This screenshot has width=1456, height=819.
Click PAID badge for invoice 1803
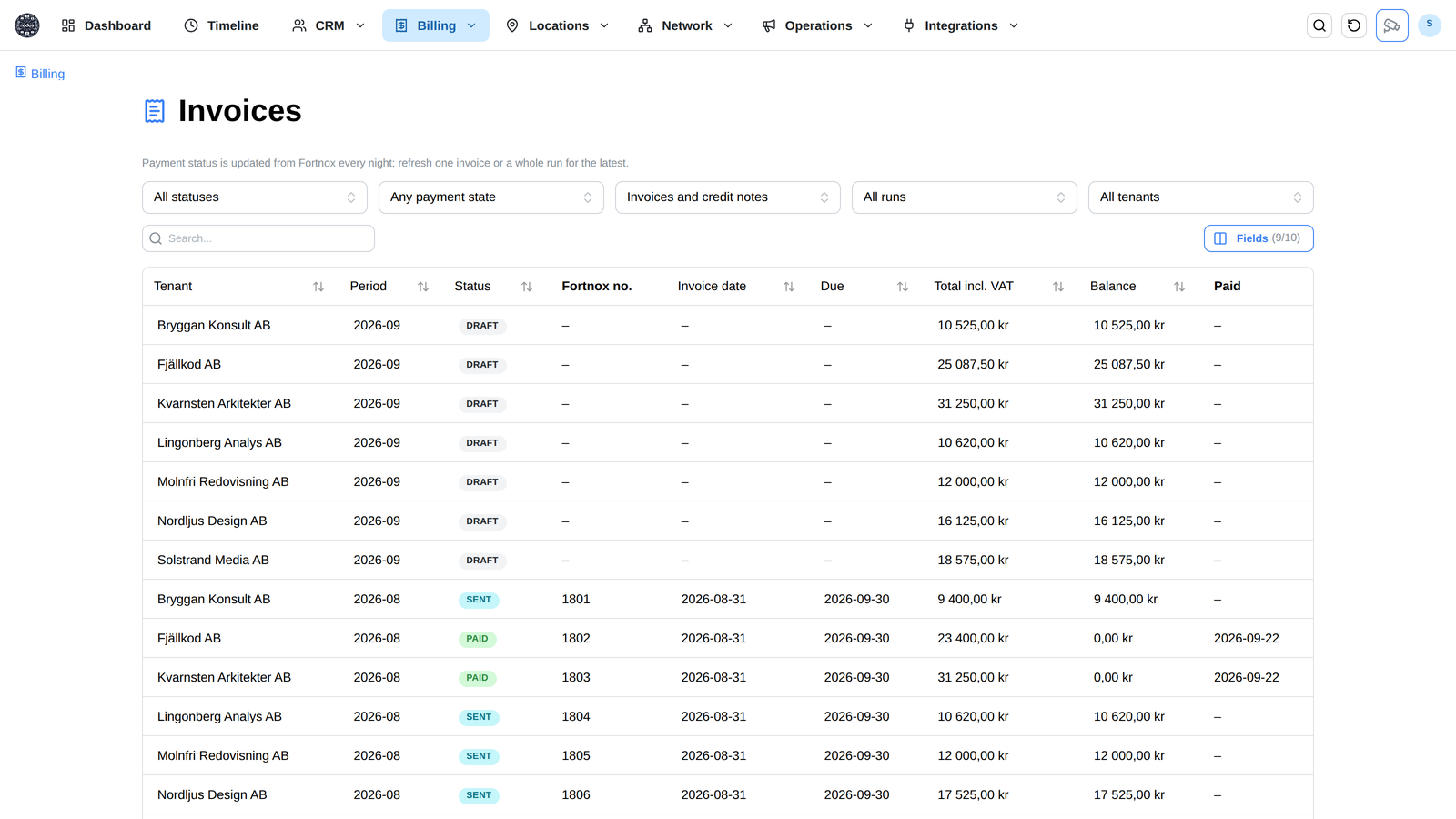[478, 678]
